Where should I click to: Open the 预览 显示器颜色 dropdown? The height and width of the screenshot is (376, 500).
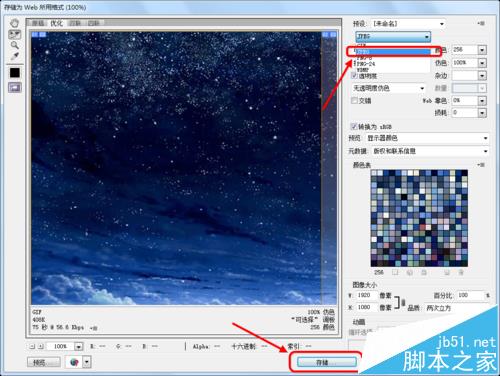tap(427, 138)
